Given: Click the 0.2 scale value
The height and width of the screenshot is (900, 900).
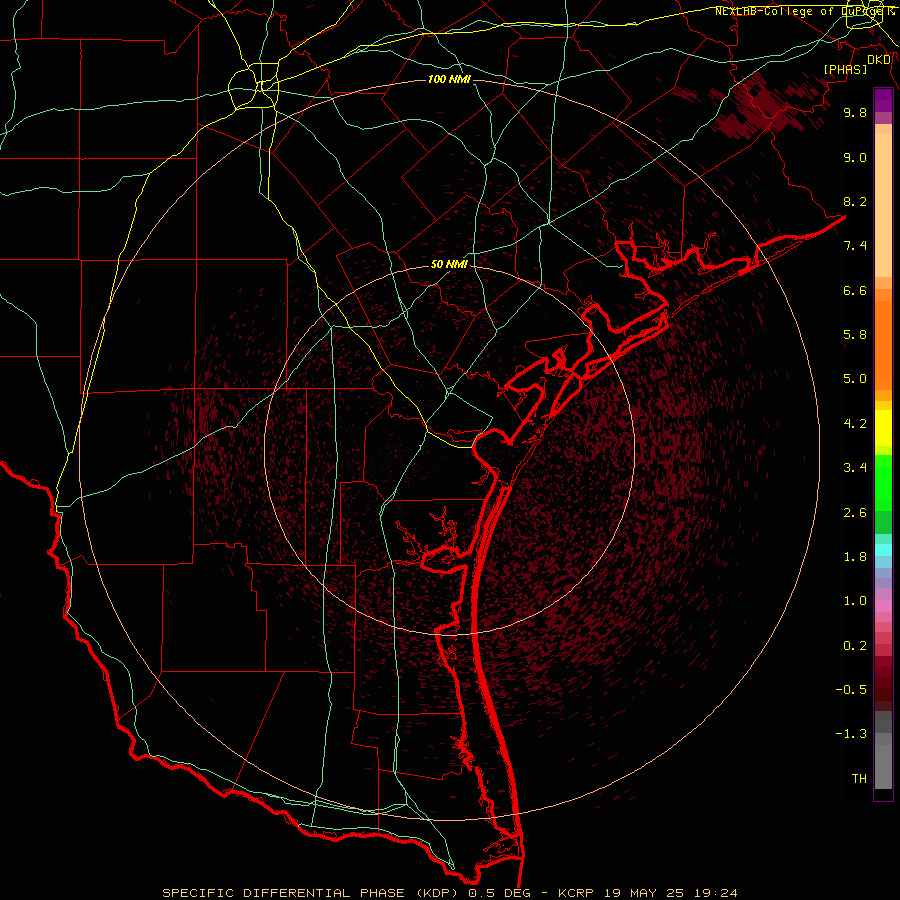Looking at the screenshot, I should click(x=855, y=646).
